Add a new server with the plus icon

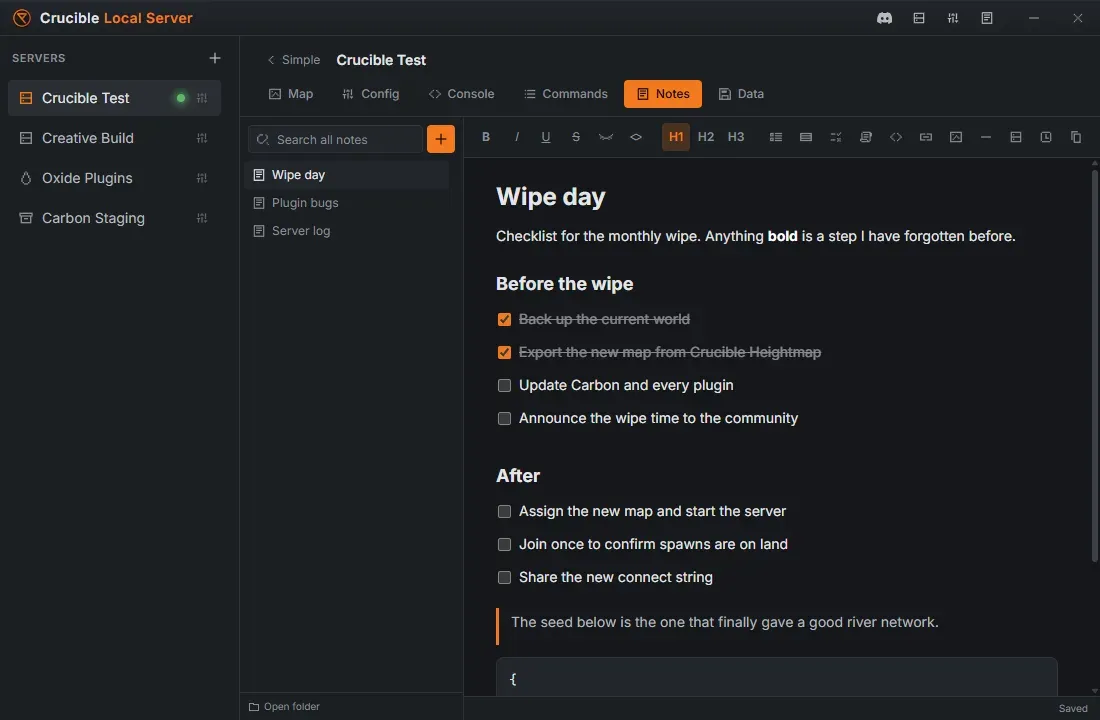pos(215,58)
